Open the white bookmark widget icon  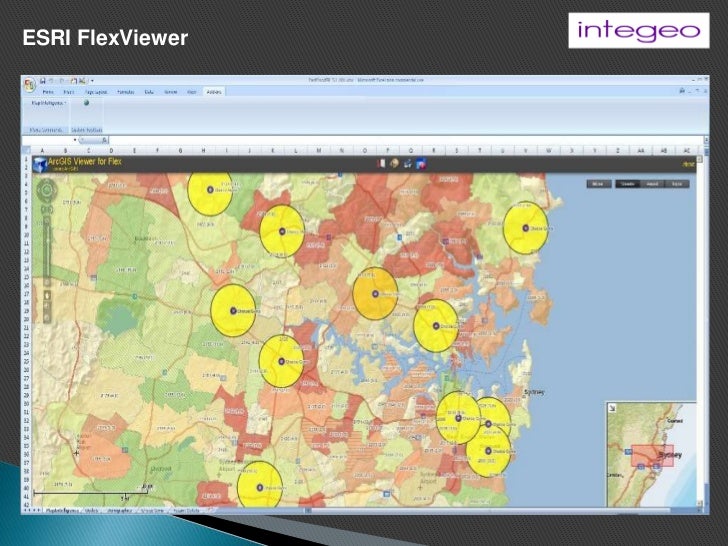(381, 163)
